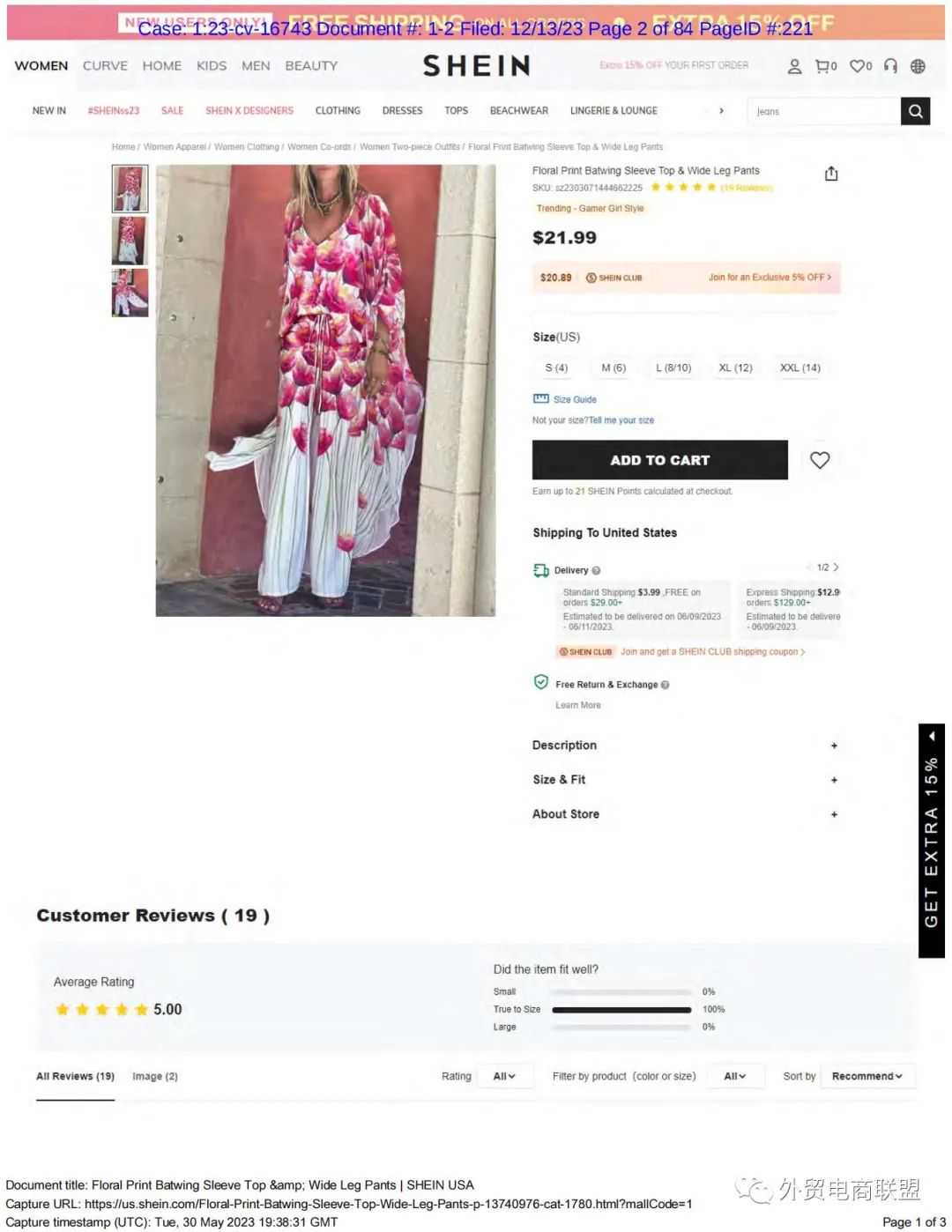
Task: Select size S (4)
Action: click(x=556, y=367)
